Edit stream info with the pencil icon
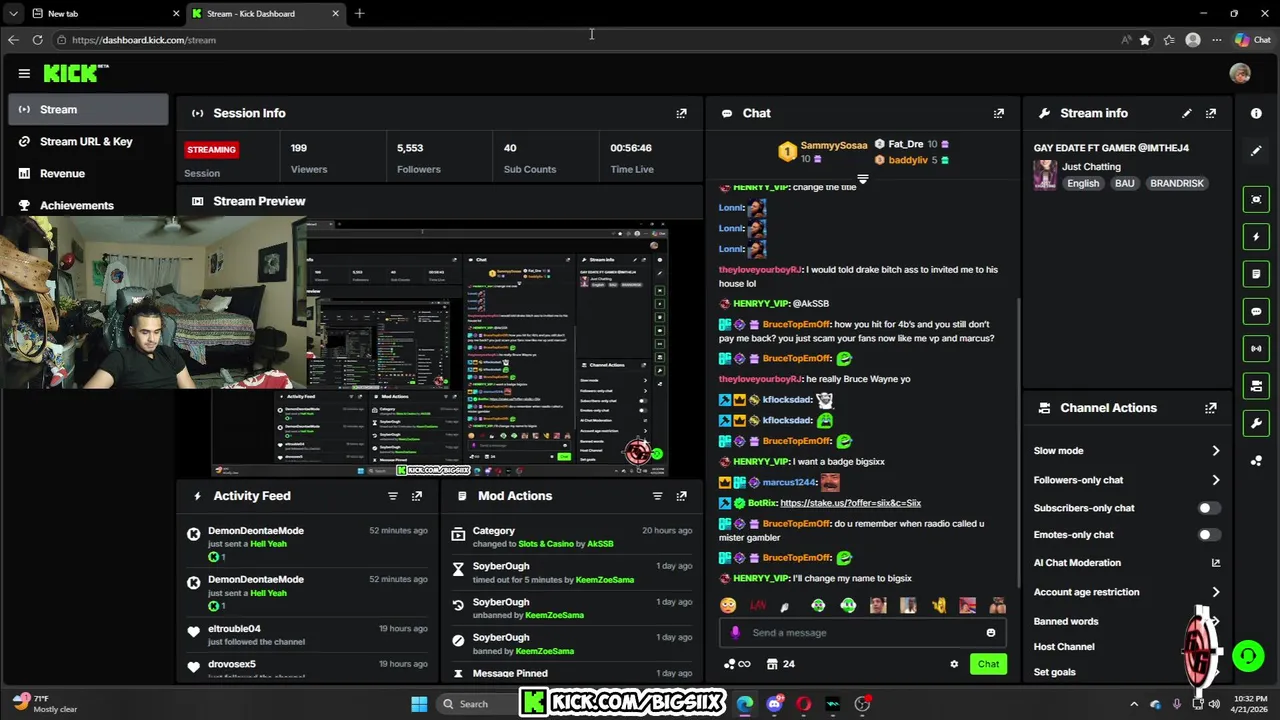Screen dimensions: 1280x720 tap(1186, 113)
